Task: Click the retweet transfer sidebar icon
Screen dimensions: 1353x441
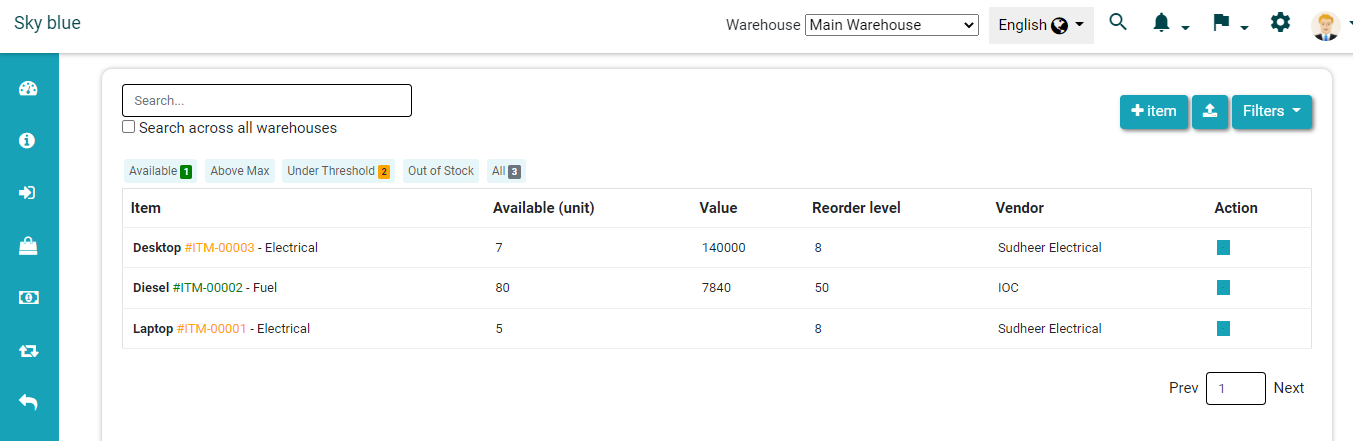Action: point(28,351)
